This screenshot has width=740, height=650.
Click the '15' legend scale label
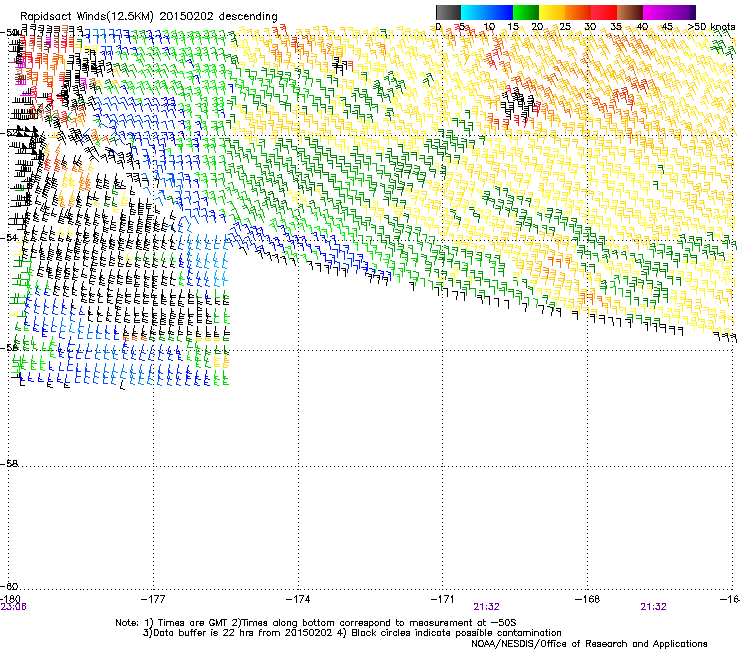513,27
